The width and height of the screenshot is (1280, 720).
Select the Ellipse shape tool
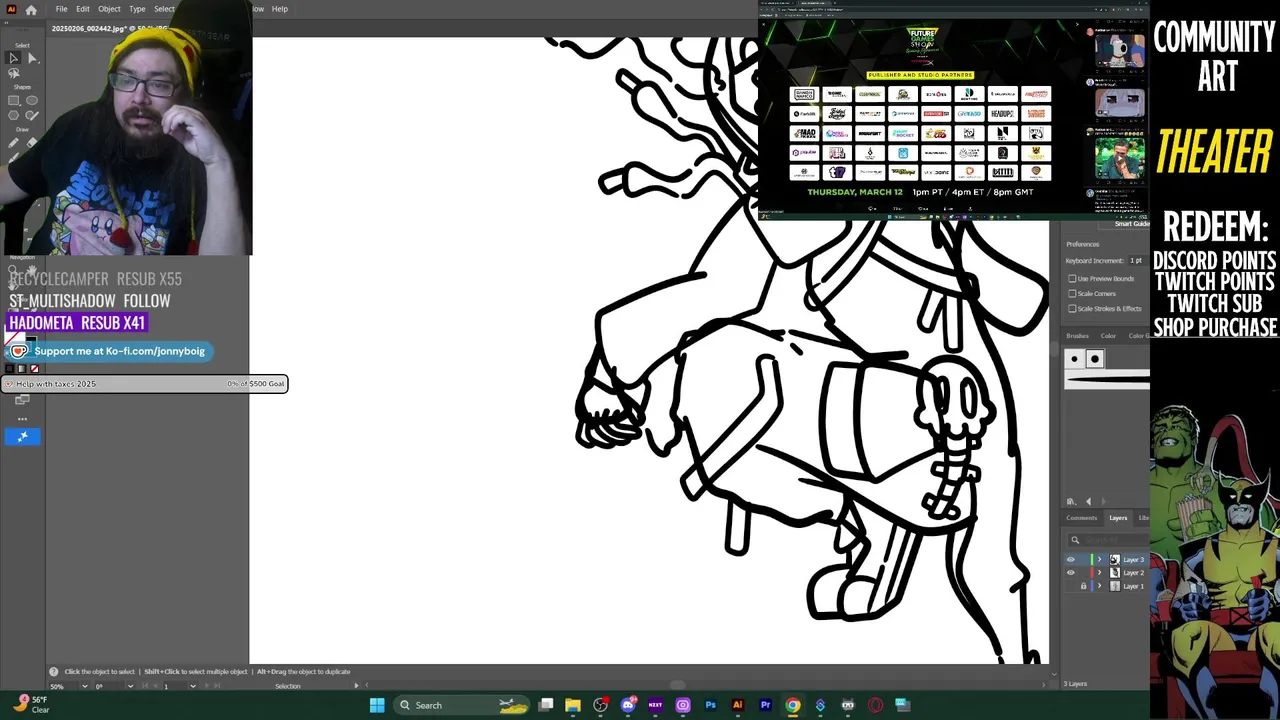pyautogui.click(x=32, y=100)
